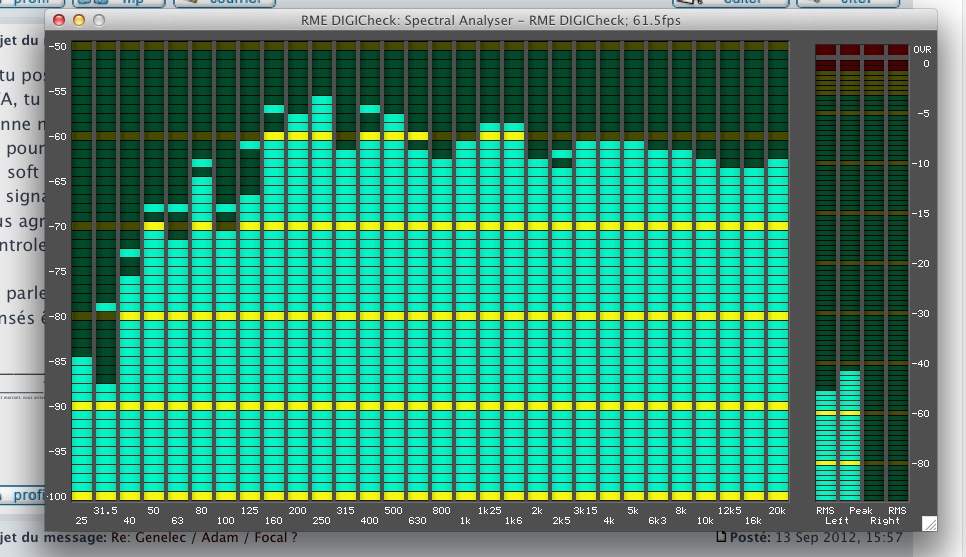Screen dimensions: 966x557
Task: Click the 250 Hz band with highest peak
Action: (322, 300)
